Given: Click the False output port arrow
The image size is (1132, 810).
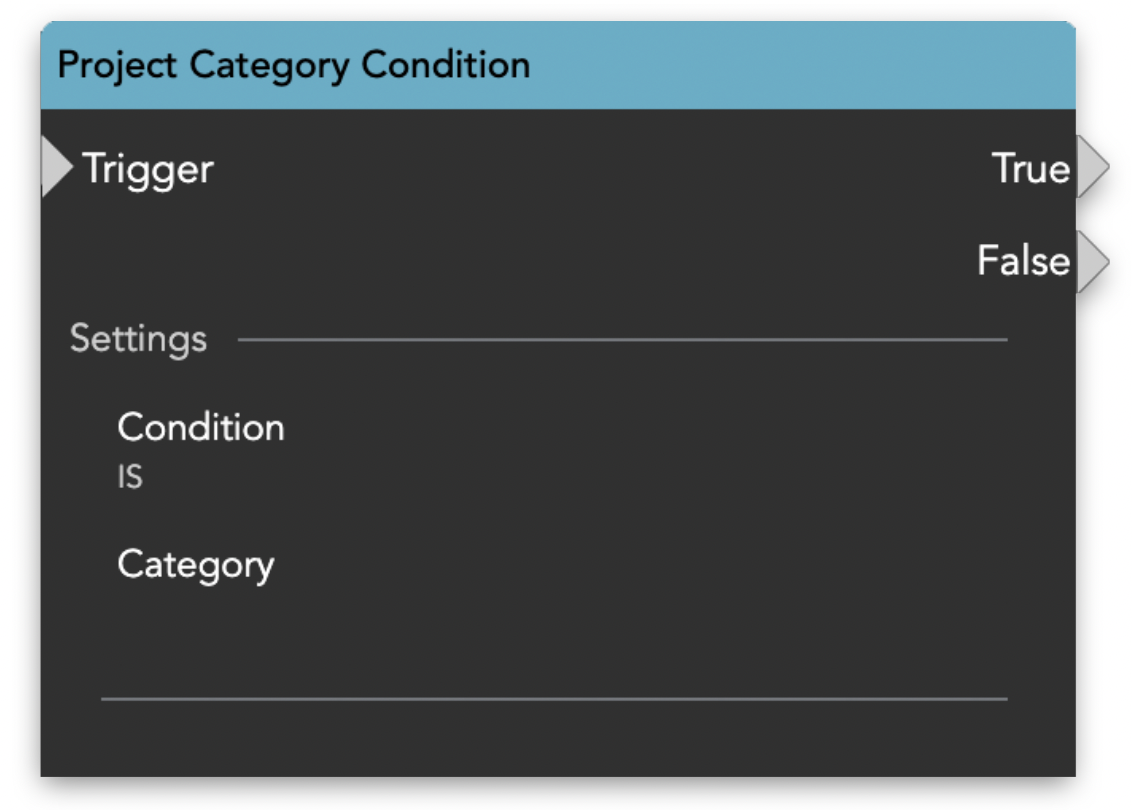Looking at the screenshot, I should pyautogui.click(x=1092, y=263).
